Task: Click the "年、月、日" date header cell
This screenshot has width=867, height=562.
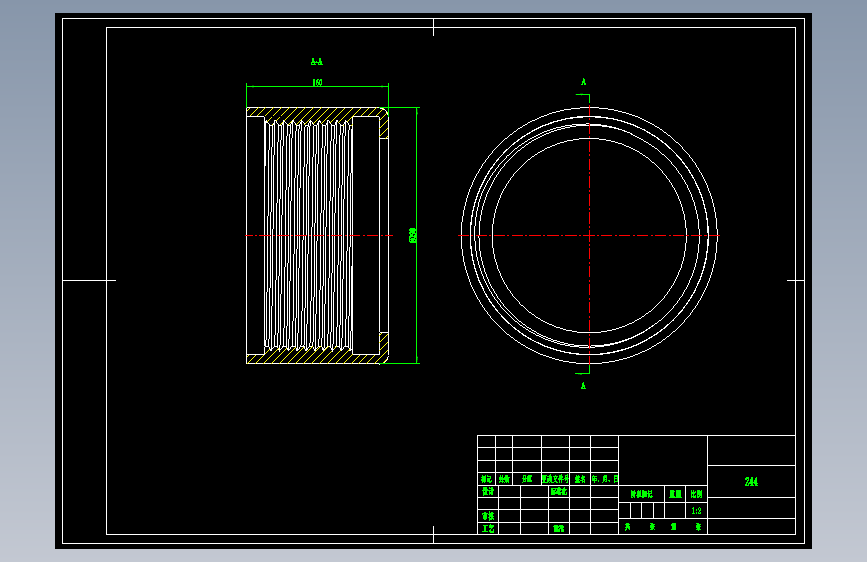Action: pyautogui.click(x=604, y=479)
